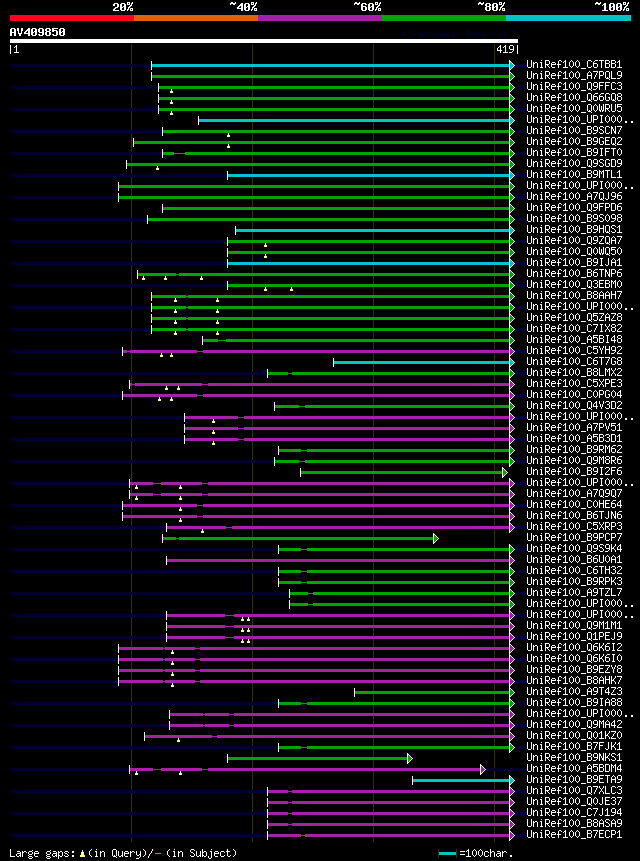Open the UniRef100_Q1PEJ9 entry

(574, 636)
